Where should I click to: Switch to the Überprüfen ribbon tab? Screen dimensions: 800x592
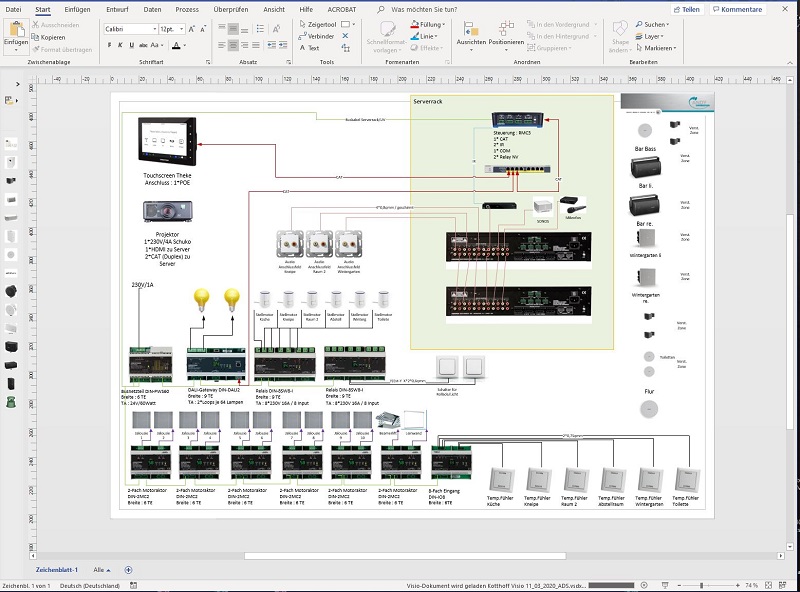(x=231, y=9)
